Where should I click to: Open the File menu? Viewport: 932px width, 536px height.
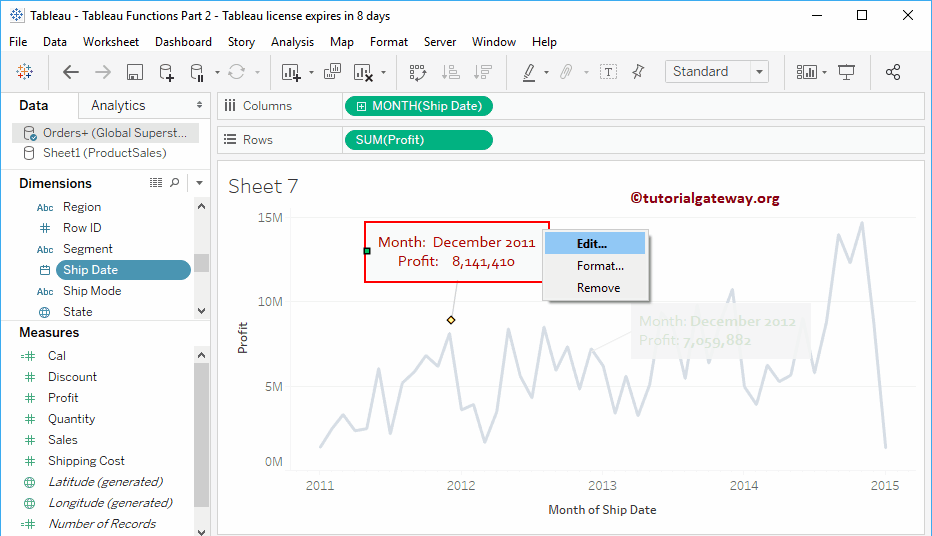click(x=18, y=42)
